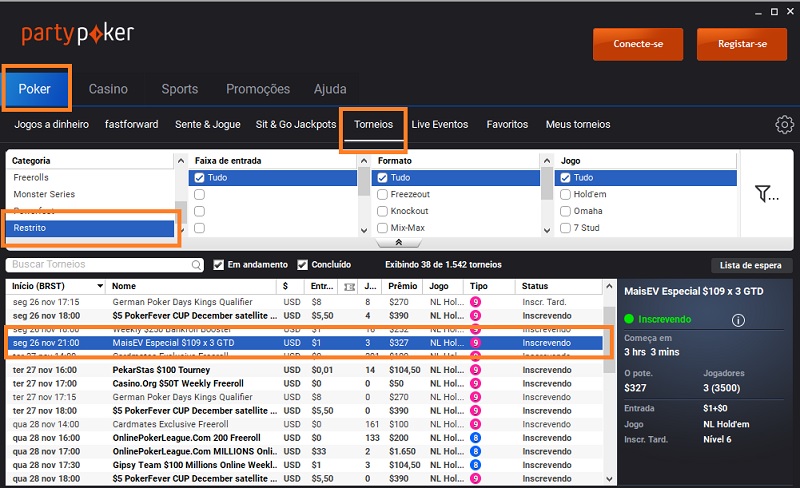Toggle the Tudo checkbox under Jogo

[x=565, y=178]
